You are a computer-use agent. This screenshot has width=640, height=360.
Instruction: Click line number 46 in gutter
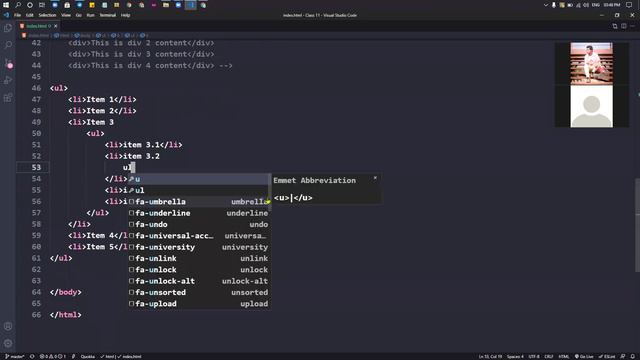[36, 88]
